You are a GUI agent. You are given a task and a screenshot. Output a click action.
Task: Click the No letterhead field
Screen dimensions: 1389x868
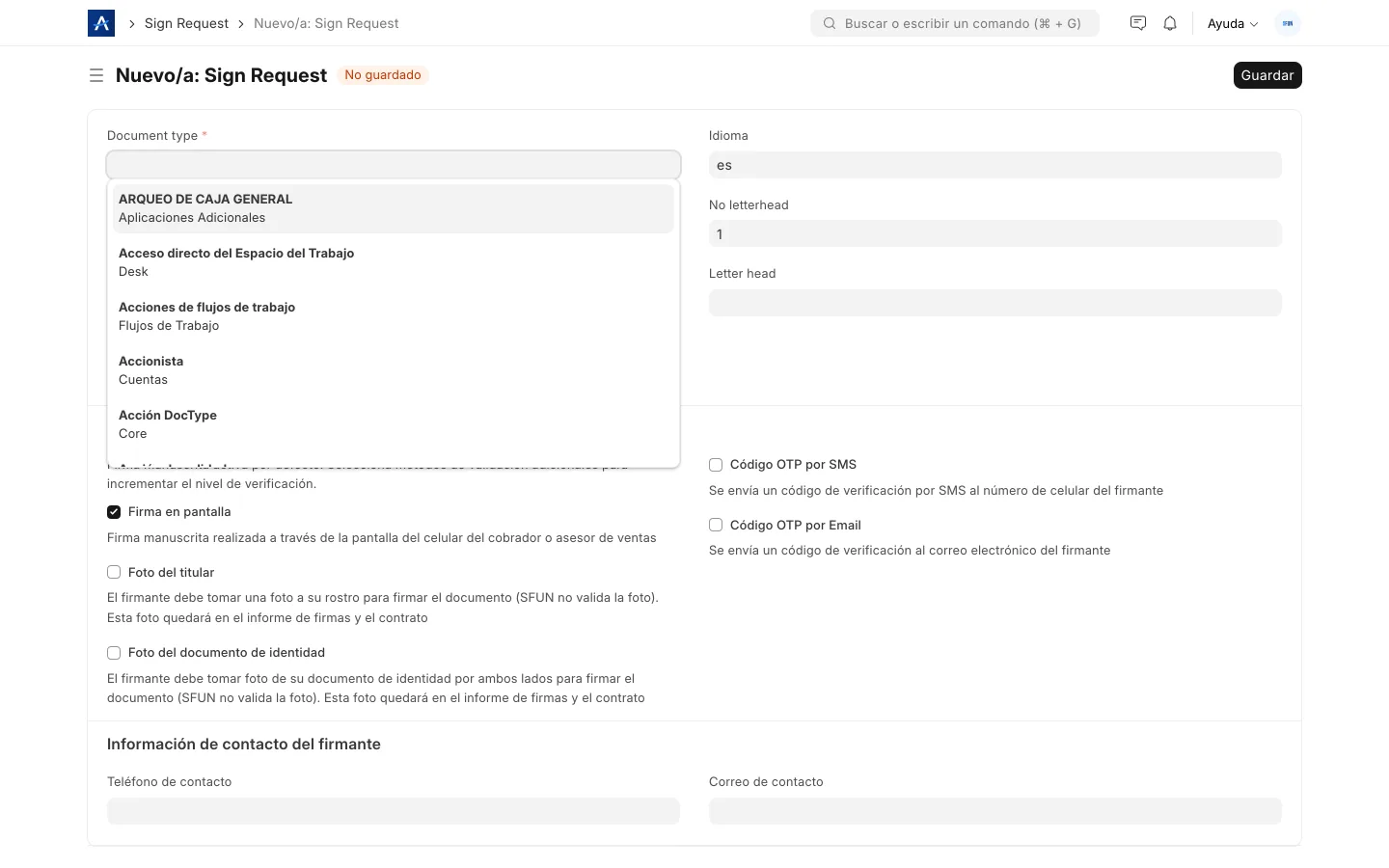coord(995,234)
